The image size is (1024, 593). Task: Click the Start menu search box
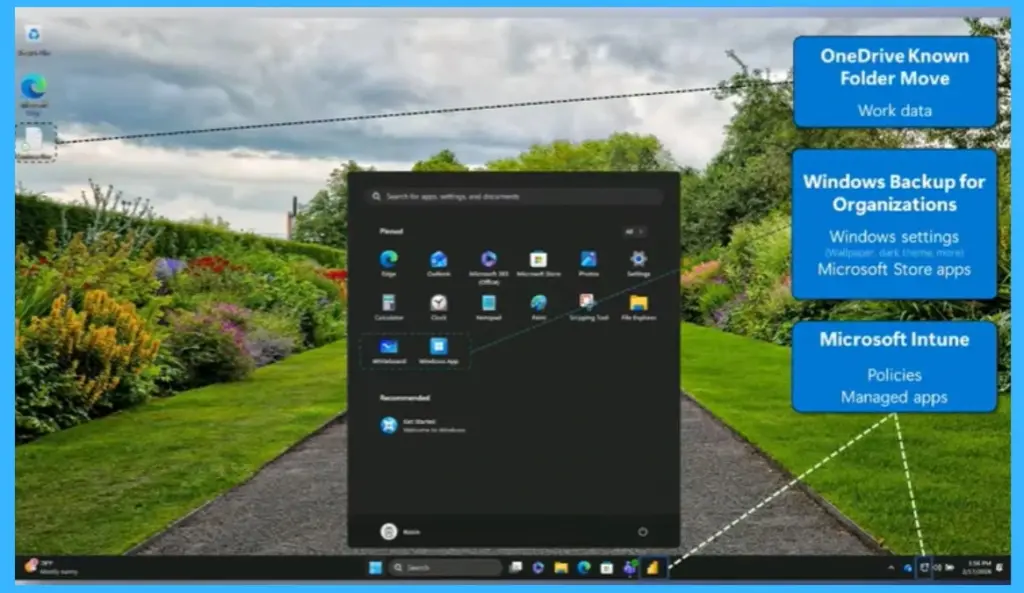(515, 196)
